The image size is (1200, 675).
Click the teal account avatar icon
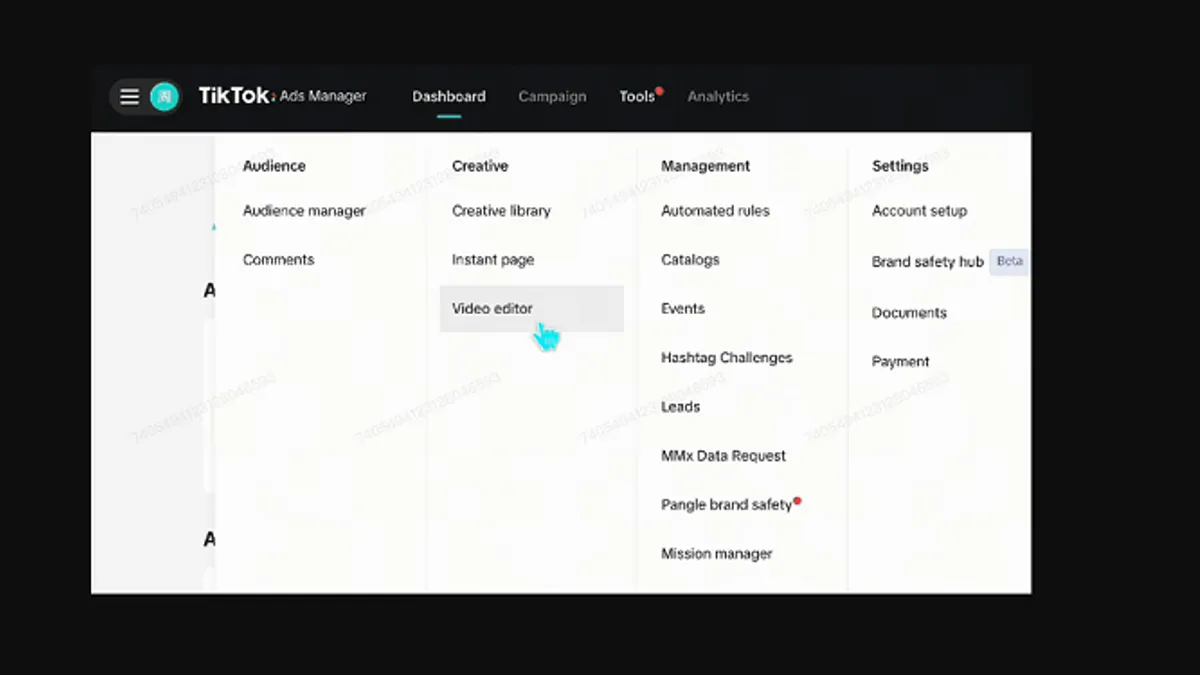(x=164, y=97)
